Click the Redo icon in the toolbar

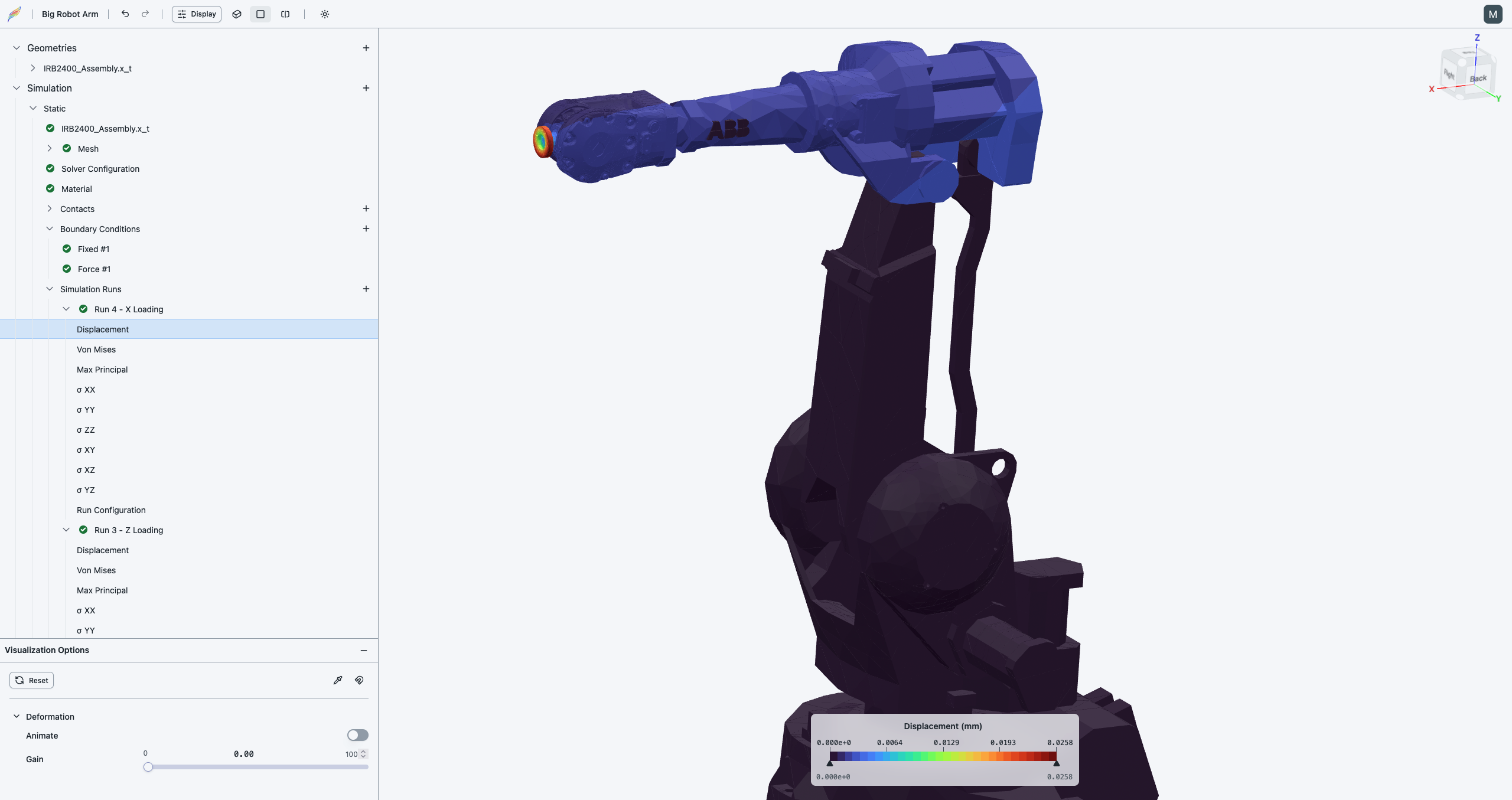(145, 14)
